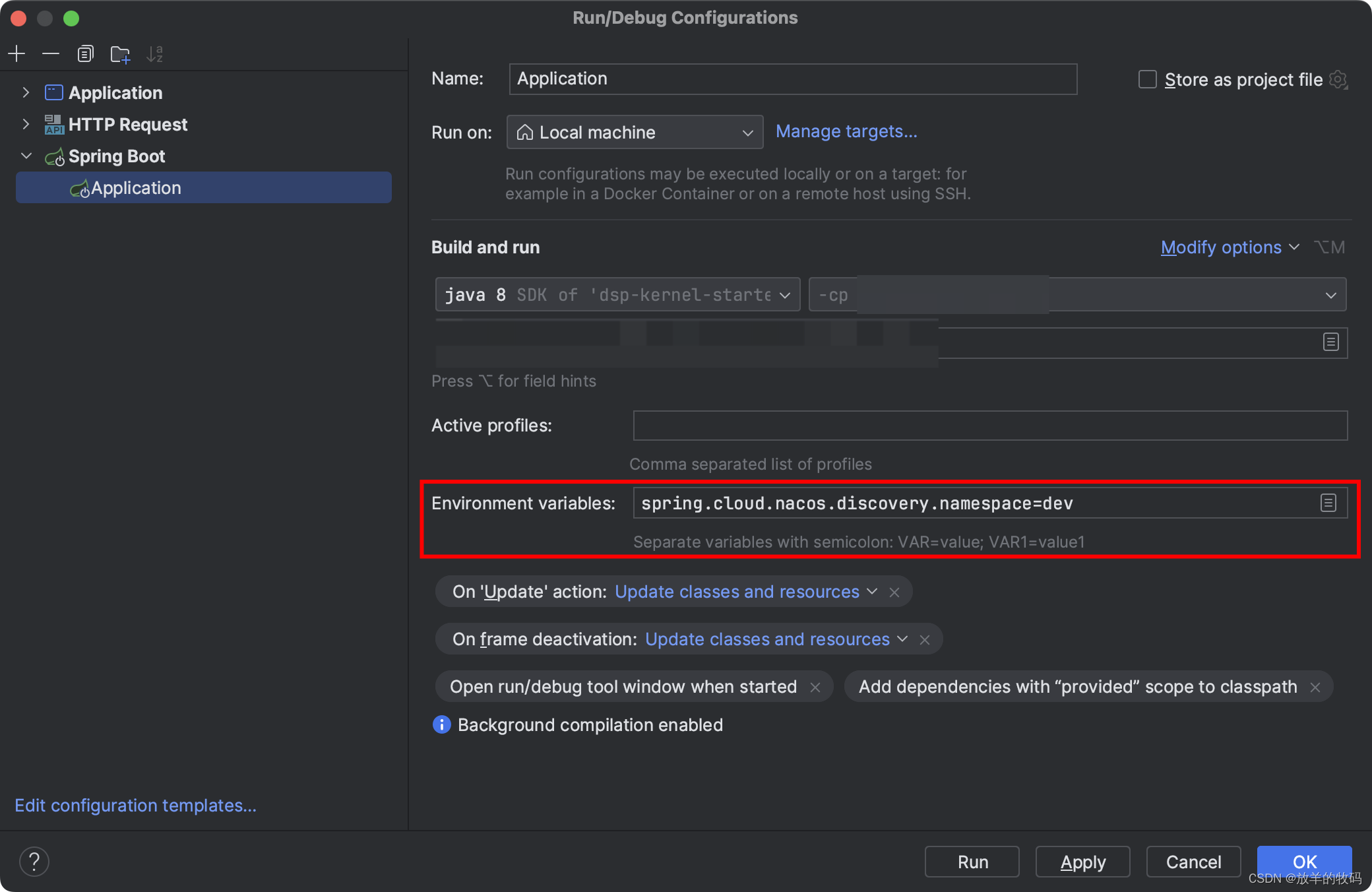Enable the Store as project file checkbox

coord(1148,80)
